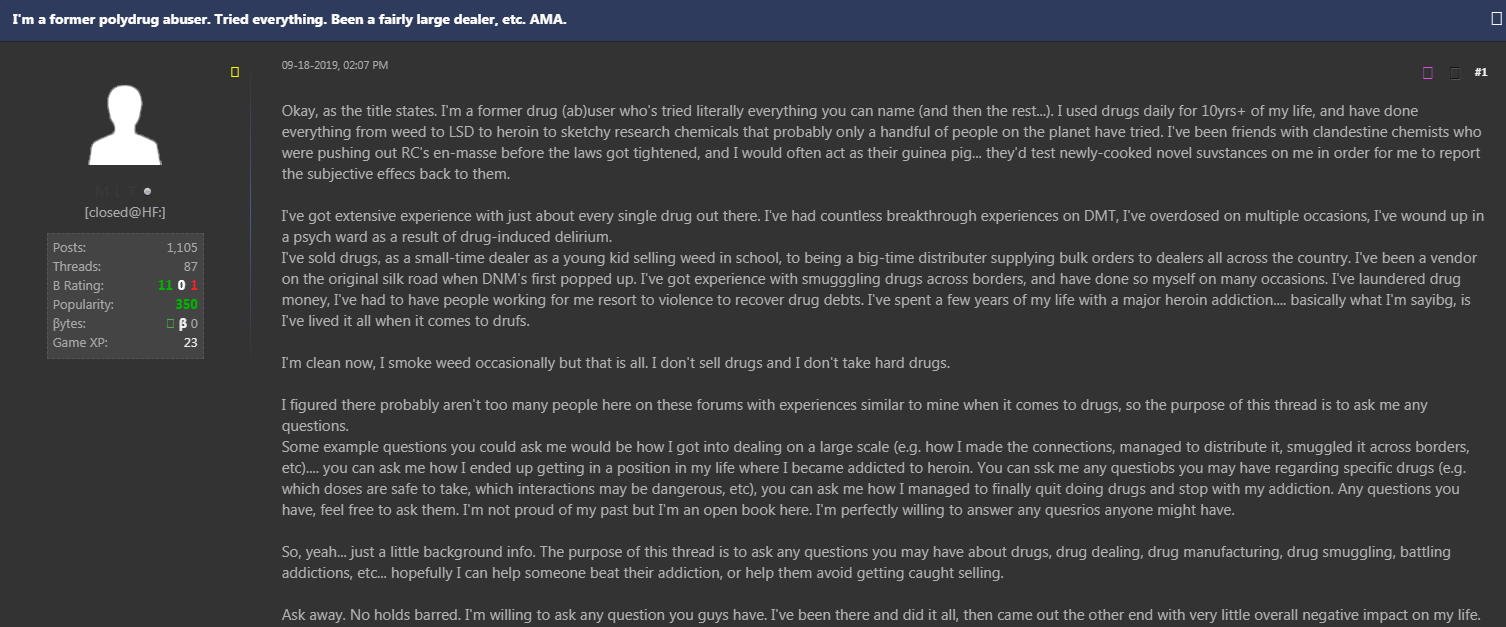
Task: Click the neutral B Rating count 0
Action: click(181, 285)
